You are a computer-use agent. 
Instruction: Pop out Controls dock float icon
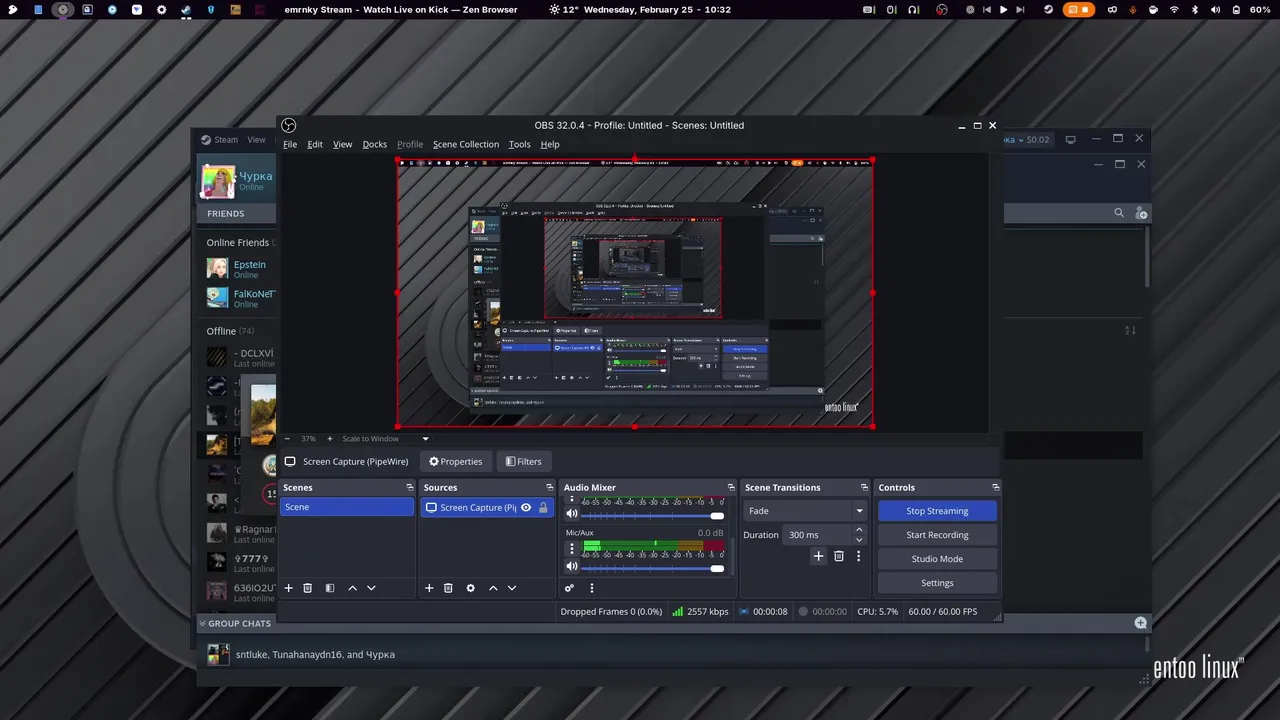tap(995, 488)
